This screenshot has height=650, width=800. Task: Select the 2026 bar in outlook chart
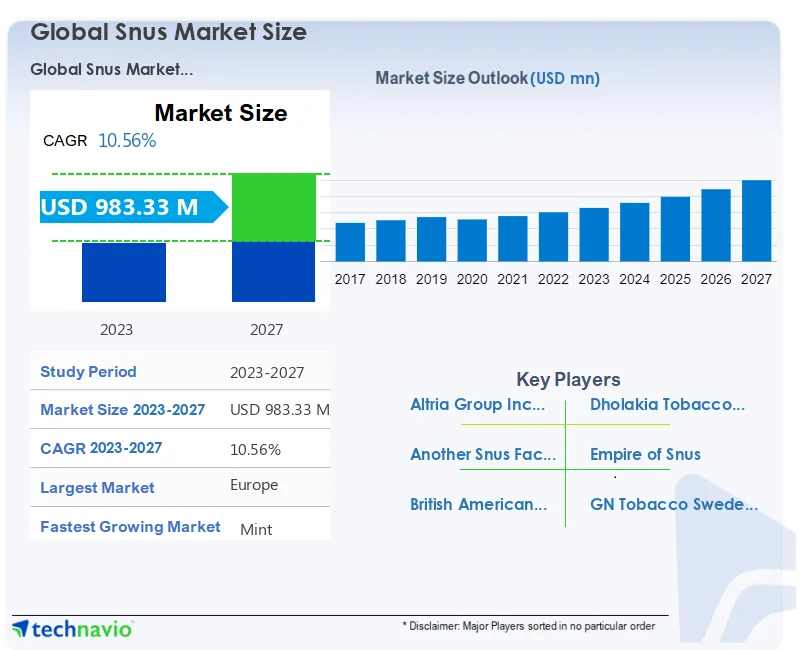(x=716, y=226)
